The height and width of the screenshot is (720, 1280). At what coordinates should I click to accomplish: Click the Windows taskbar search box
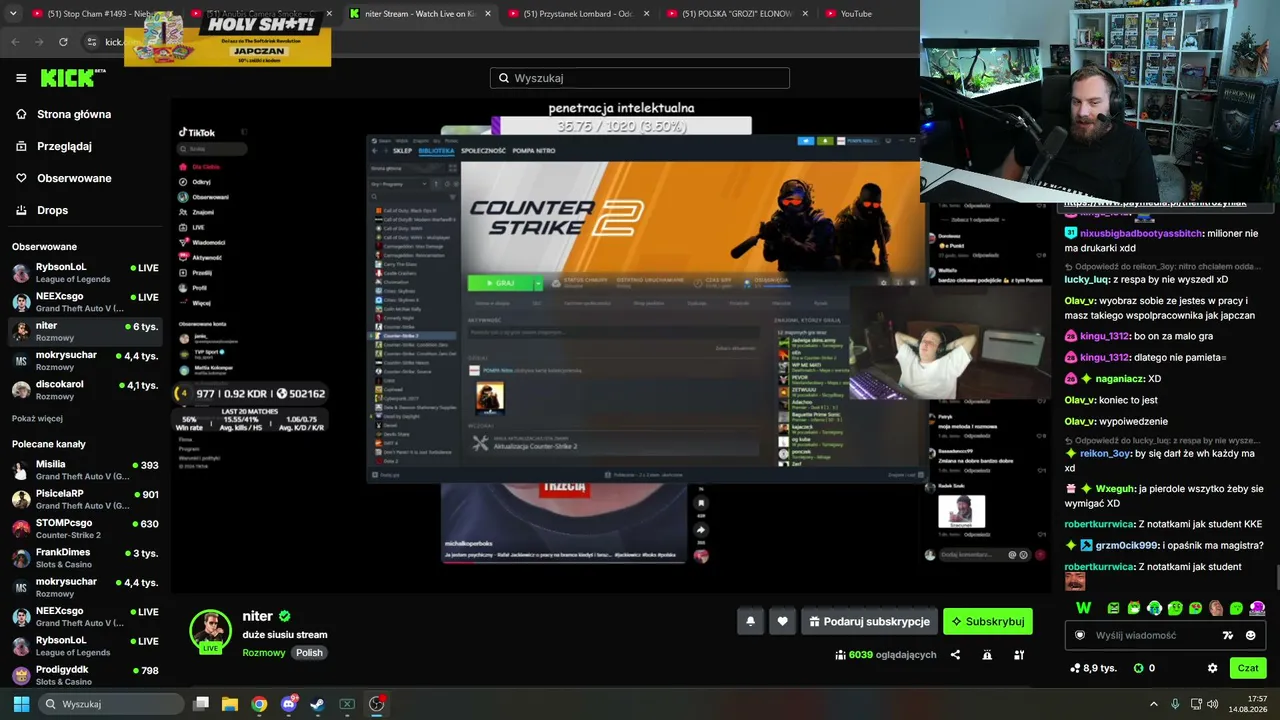tap(110, 704)
